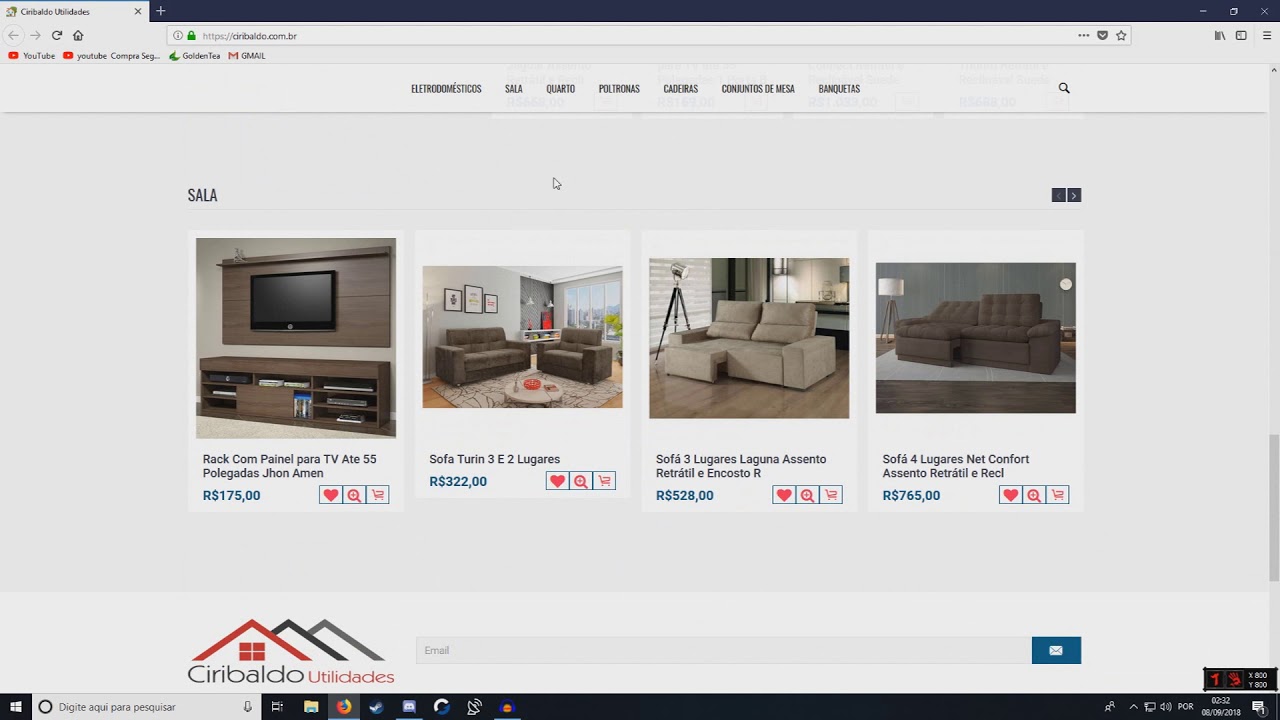Click the email subscribe envelope button

pyautogui.click(x=1056, y=650)
